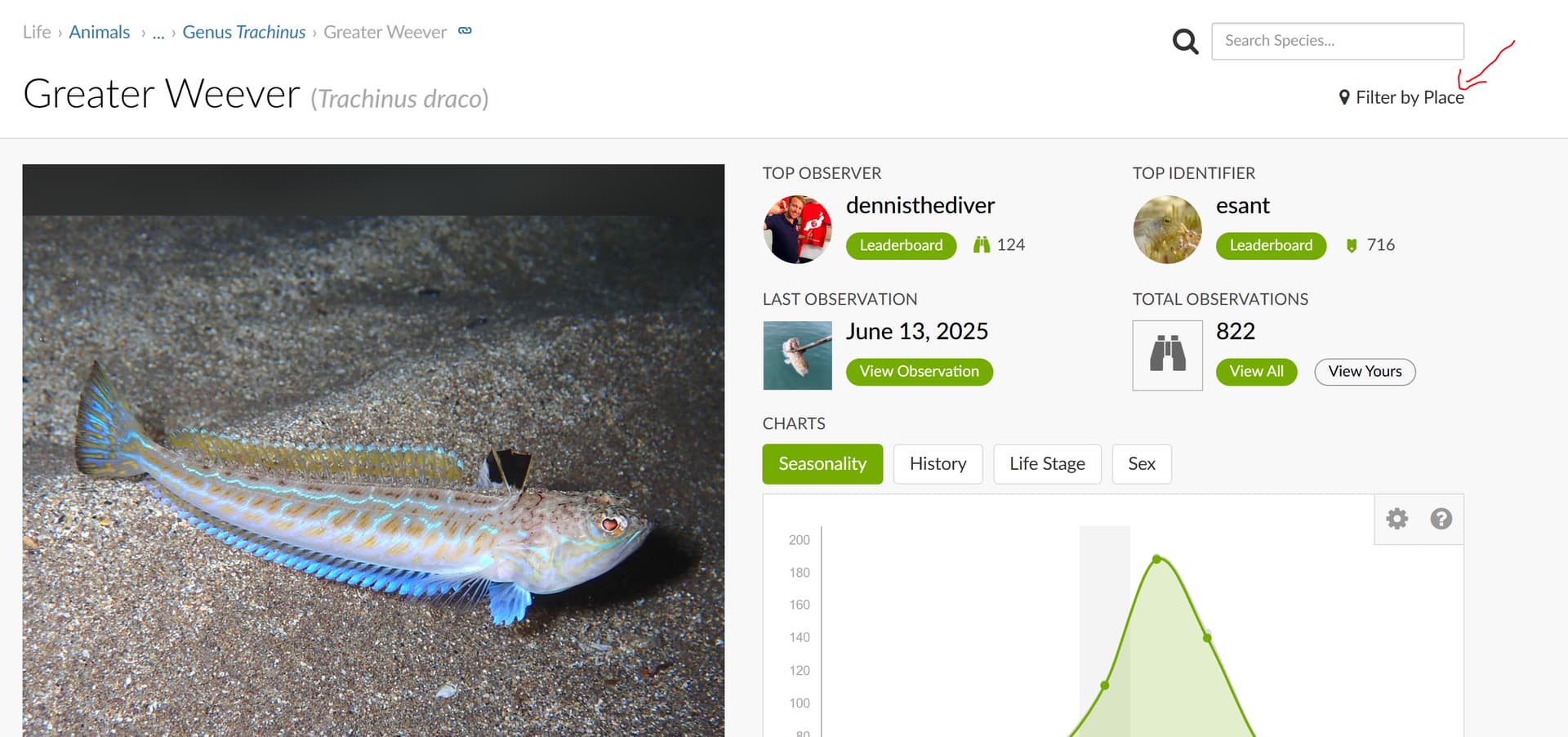Open the top identifier Leaderboard

[x=1272, y=246]
